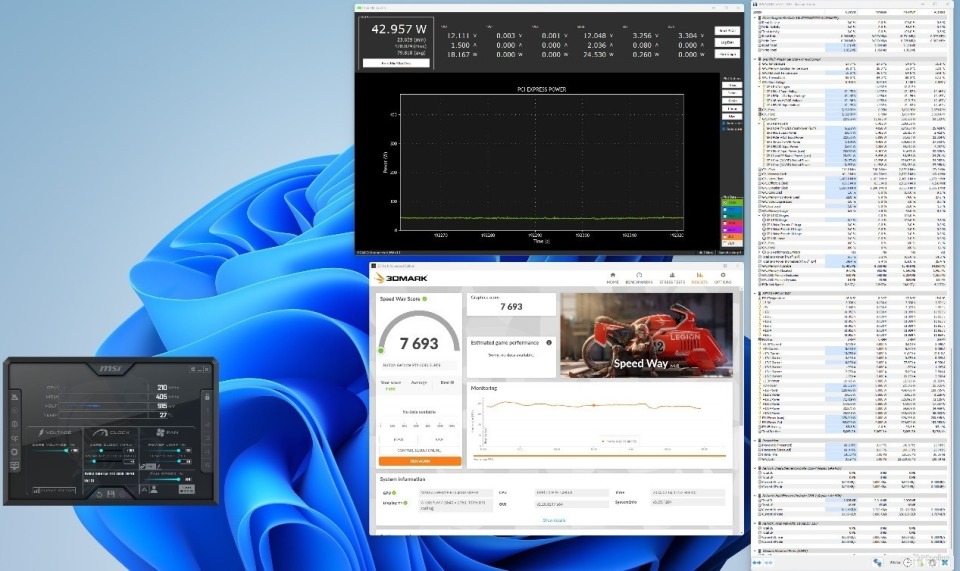Screen dimensions: 960x571
Task: Click the topmost white button at power monitor right
Action: 727,31
